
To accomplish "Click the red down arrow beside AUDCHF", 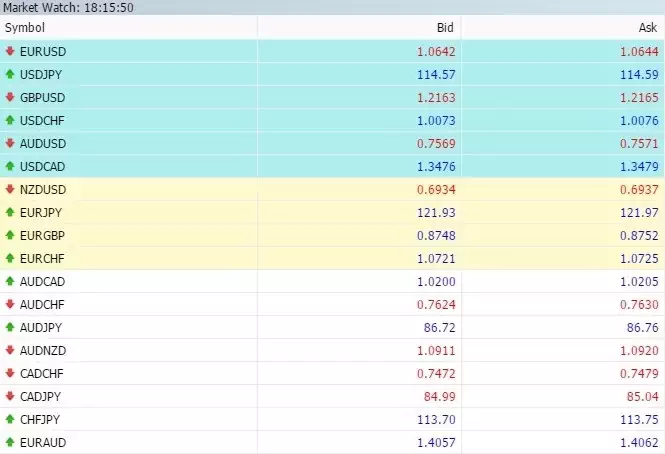I will point(10,304).
